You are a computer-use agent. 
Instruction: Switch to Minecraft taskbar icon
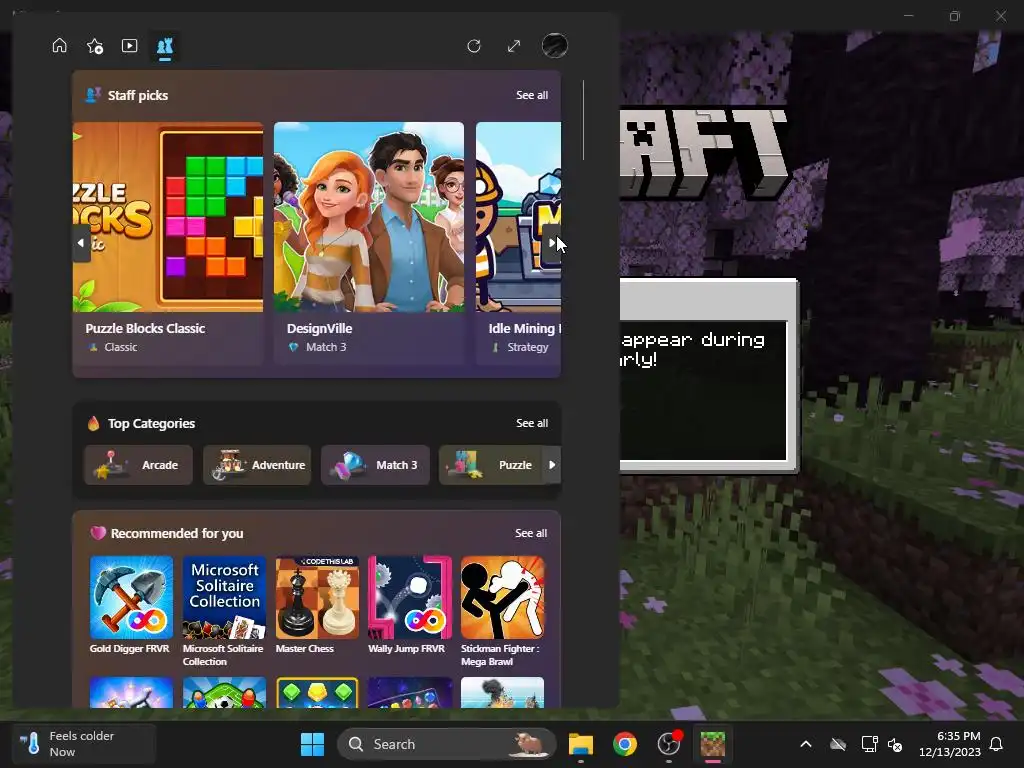pos(712,744)
